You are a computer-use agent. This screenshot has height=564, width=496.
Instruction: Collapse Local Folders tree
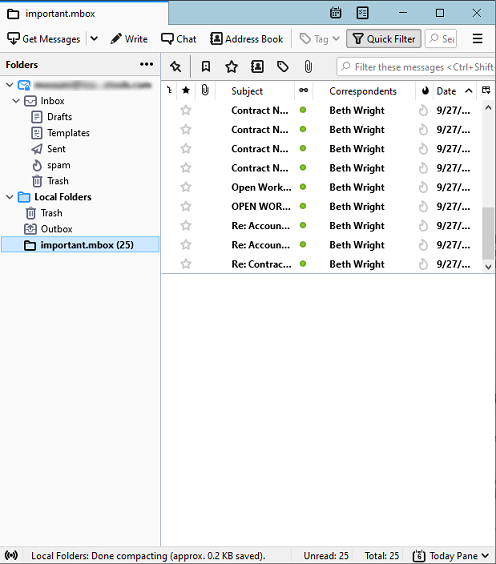(10, 197)
